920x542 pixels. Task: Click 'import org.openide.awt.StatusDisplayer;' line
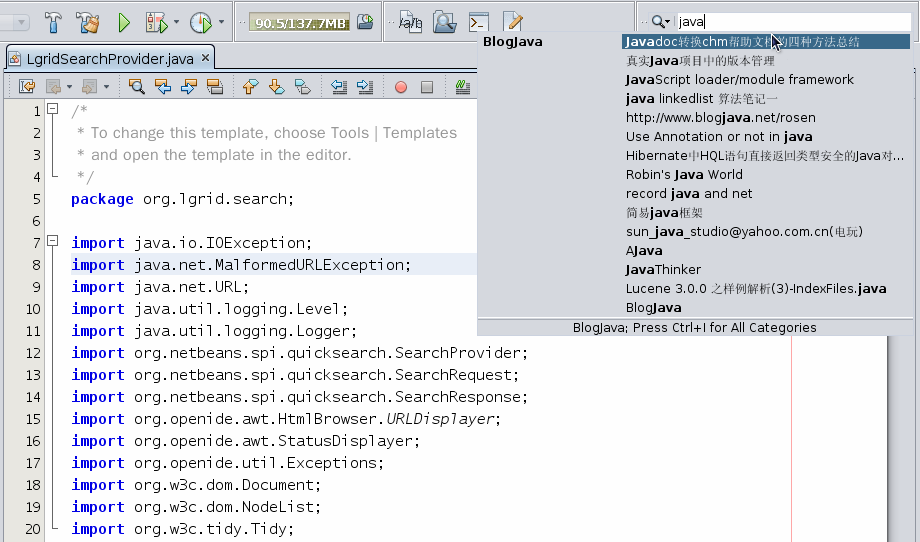coord(246,441)
